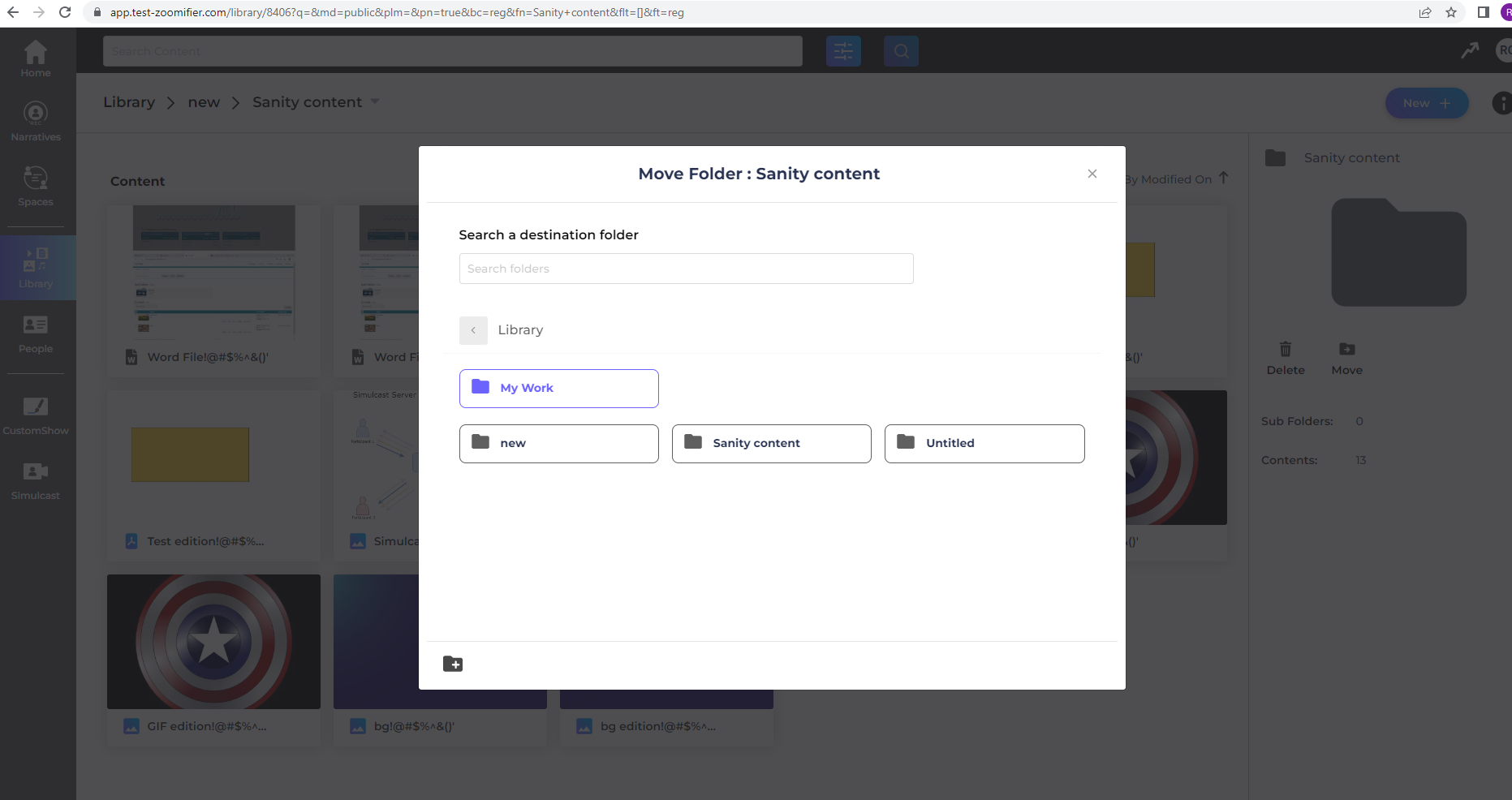The image size is (1512, 800).
Task: Click the back chevron beside Library
Action: coord(473,330)
